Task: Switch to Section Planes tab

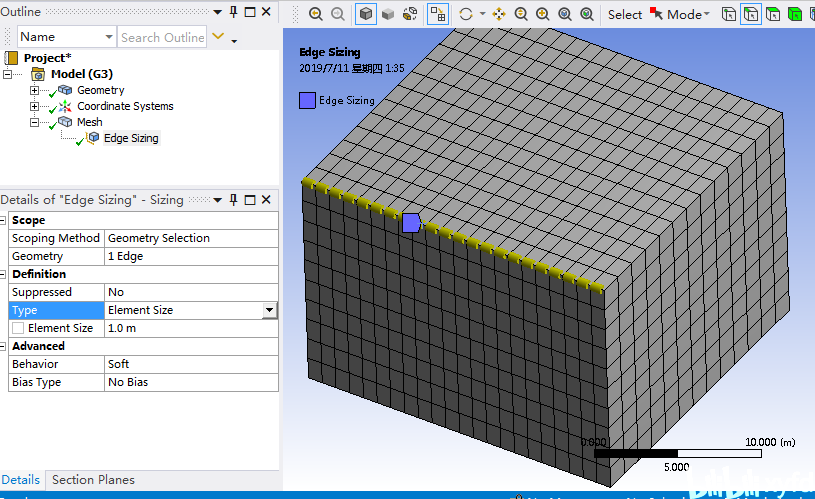Action: tap(94, 480)
